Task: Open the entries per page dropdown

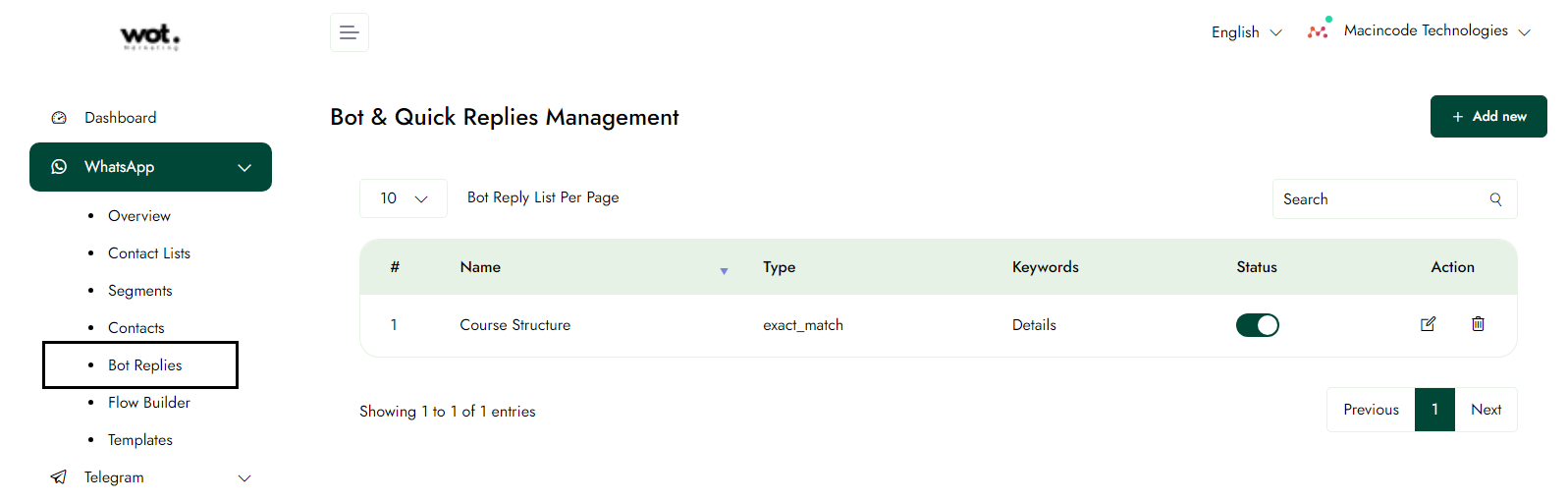Action: tap(404, 198)
